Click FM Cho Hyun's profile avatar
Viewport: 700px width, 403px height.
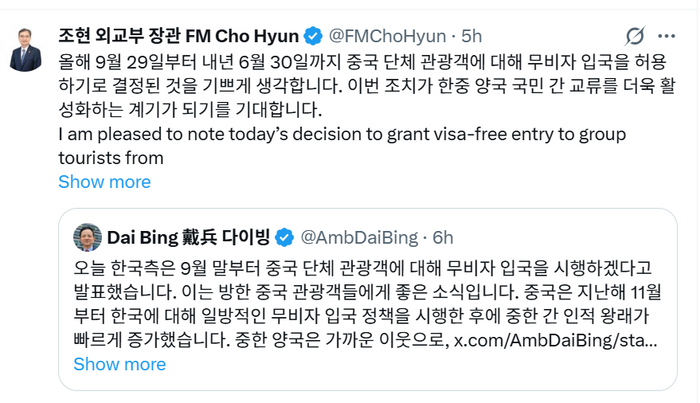[25, 49]
